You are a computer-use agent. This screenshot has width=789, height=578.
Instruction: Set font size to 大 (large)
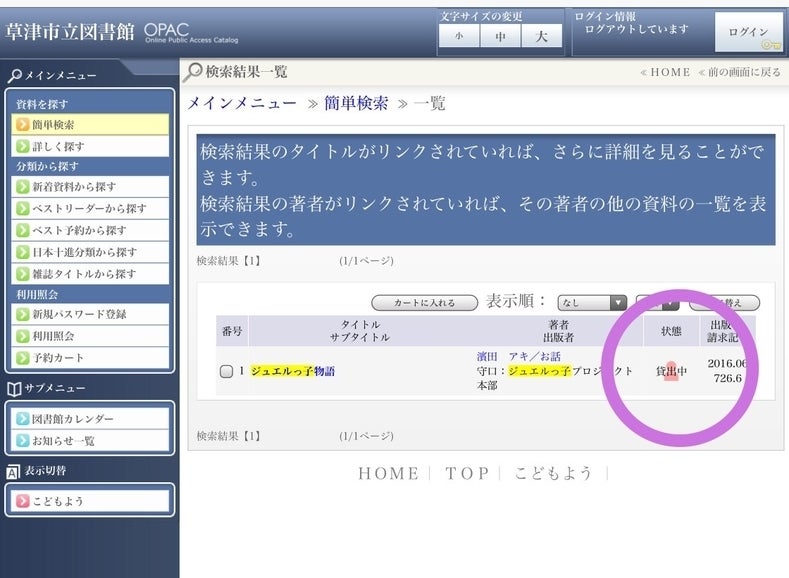pos(541,37)
